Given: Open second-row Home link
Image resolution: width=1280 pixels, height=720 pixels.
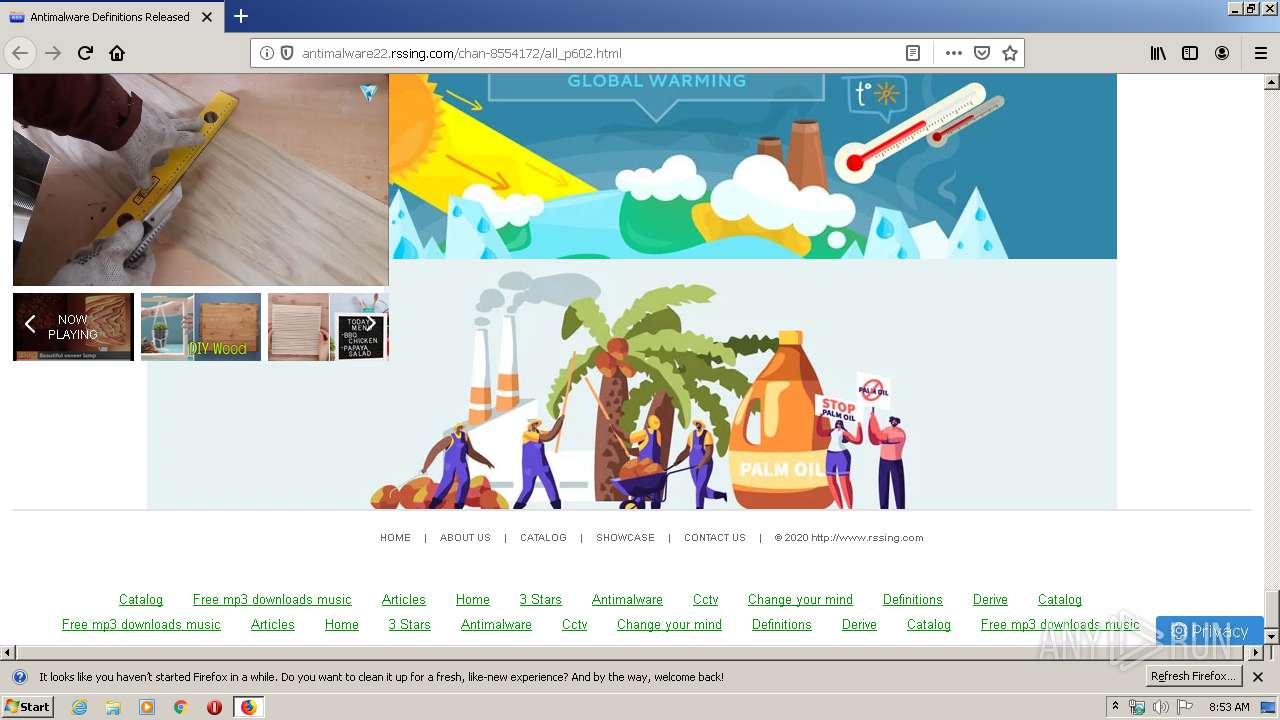Looking at the screenshot, I should coord(342,625).
